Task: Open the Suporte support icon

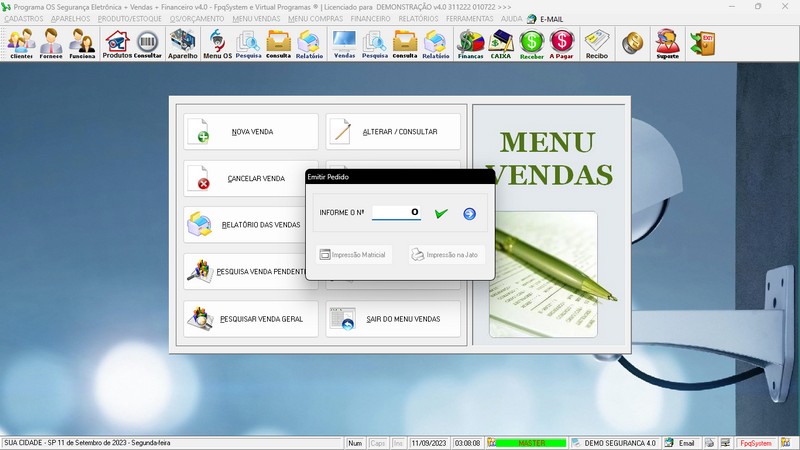Action: [667, 44]
